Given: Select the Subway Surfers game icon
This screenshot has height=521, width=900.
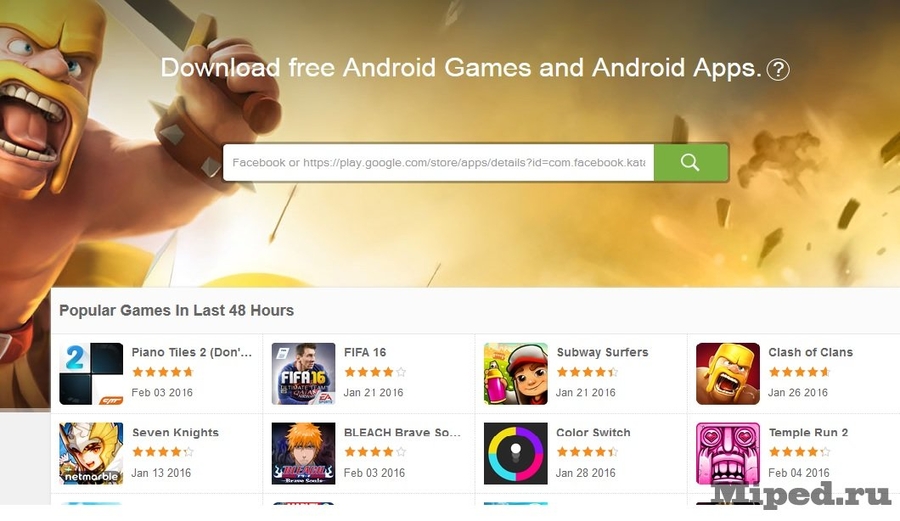Looking at the screenshot, I should pos(516,374).
